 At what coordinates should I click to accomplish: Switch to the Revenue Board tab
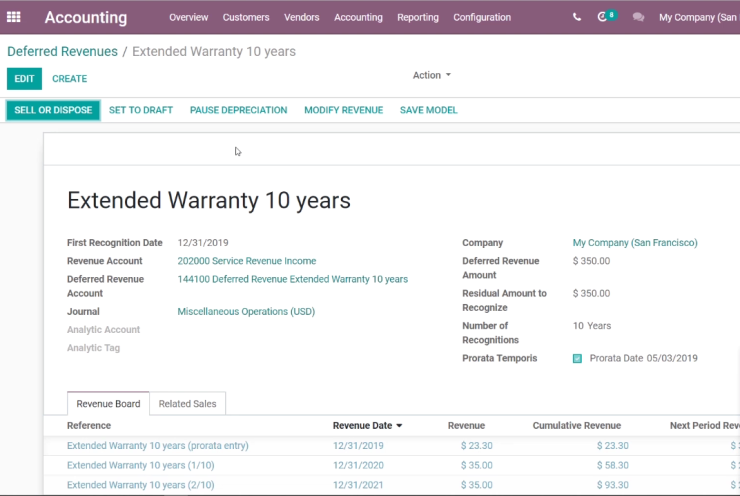pos(108,404)
